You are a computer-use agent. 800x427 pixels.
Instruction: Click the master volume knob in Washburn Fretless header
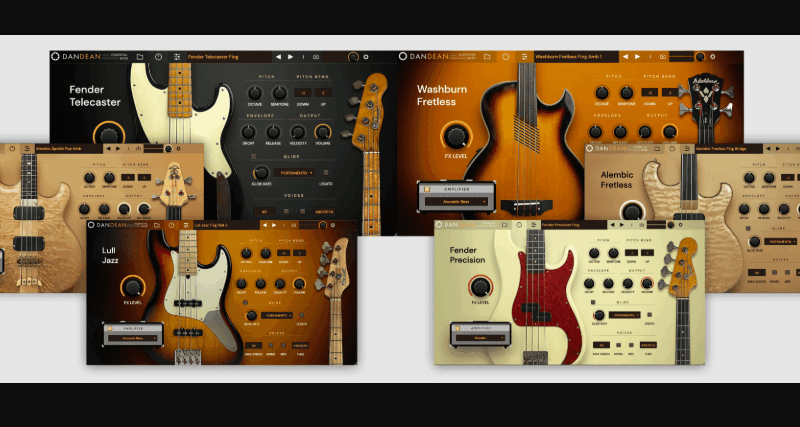(701, 57)
